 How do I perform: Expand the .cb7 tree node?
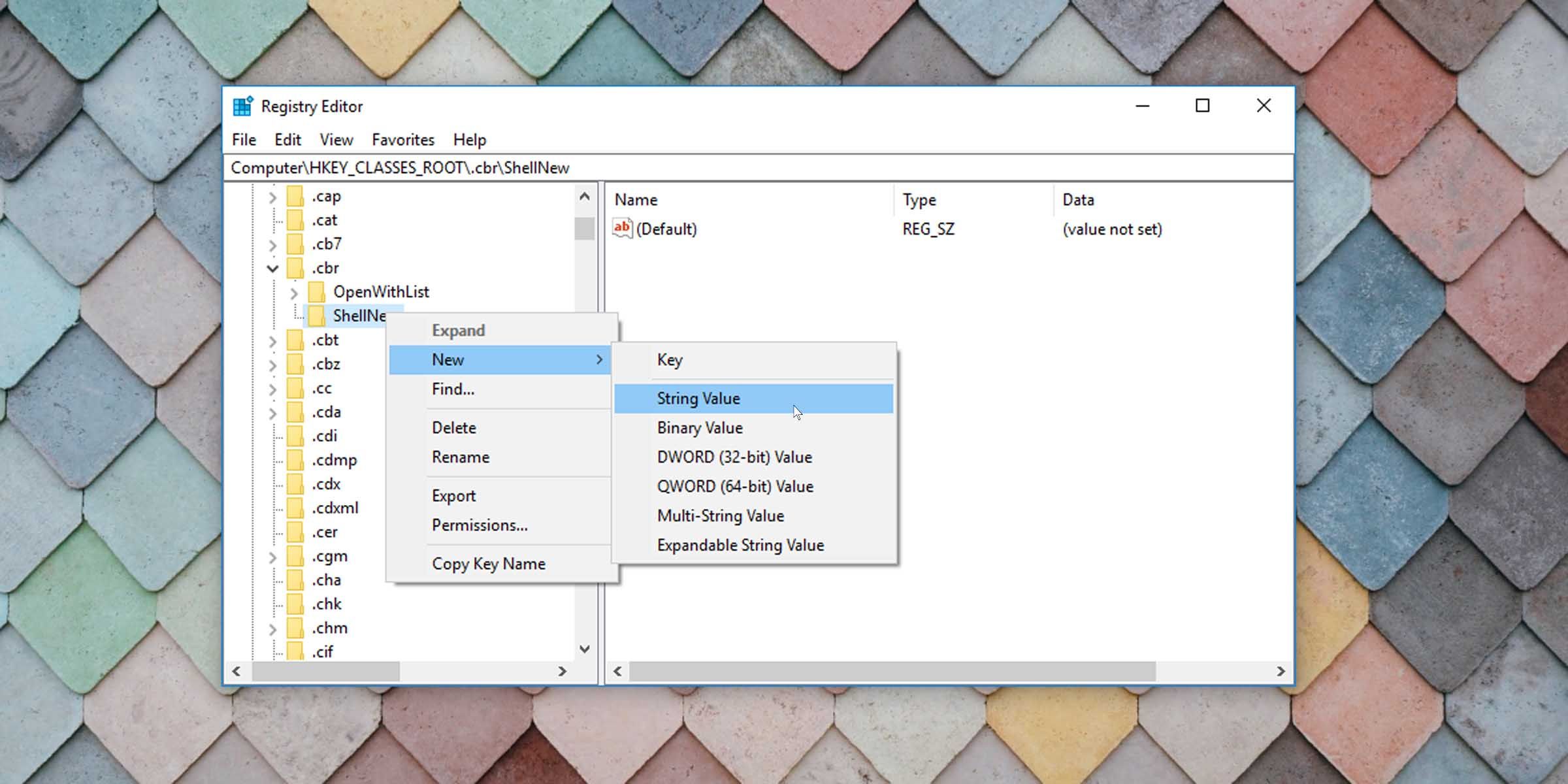click(x=272, y=245)
